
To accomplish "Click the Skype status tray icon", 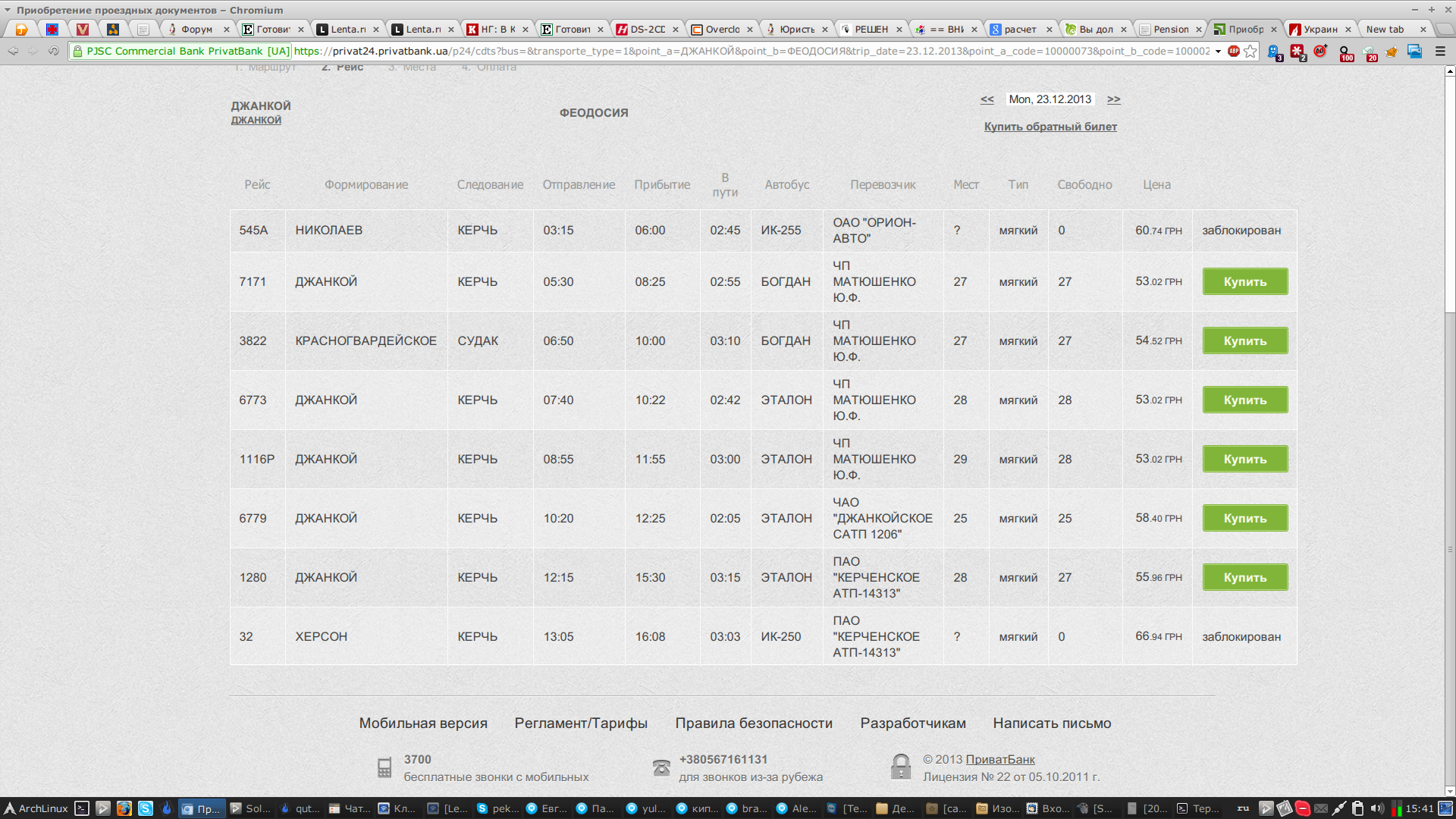I will tap(1302, 808).
